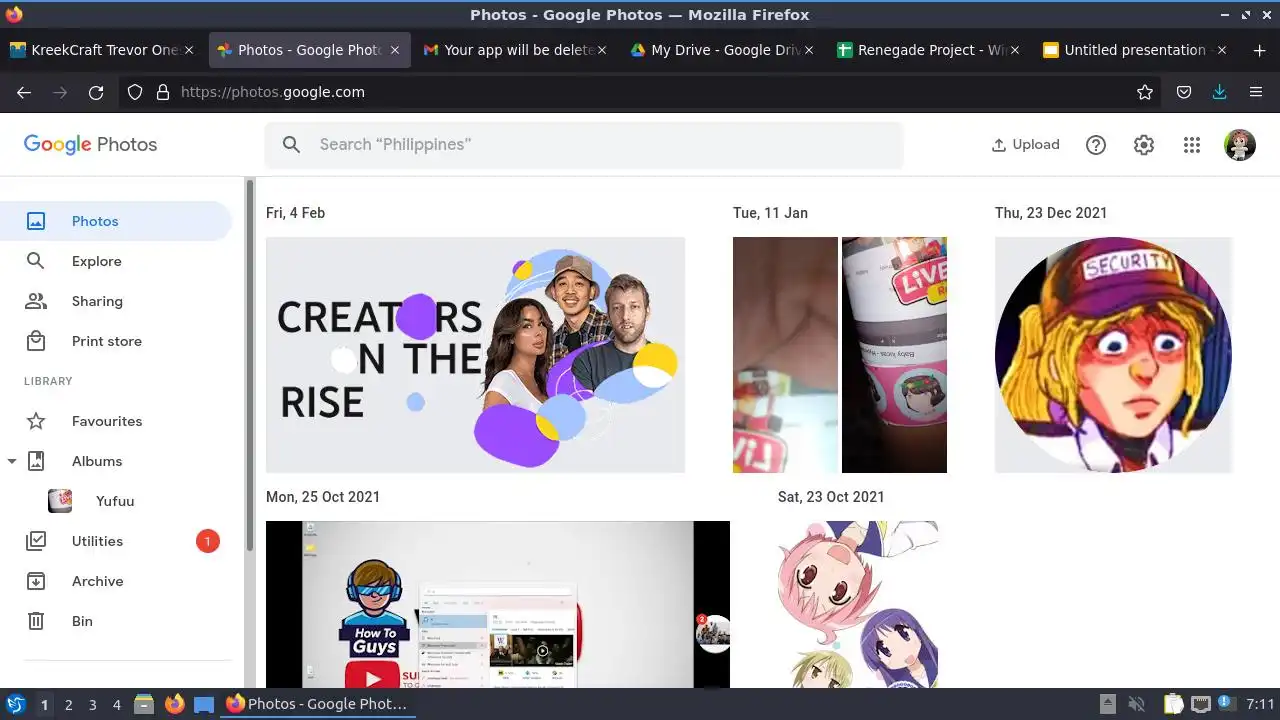1280x720 pixels.
Task: Open the pink-haired anime girls photo
Action: tap(858, 604)
